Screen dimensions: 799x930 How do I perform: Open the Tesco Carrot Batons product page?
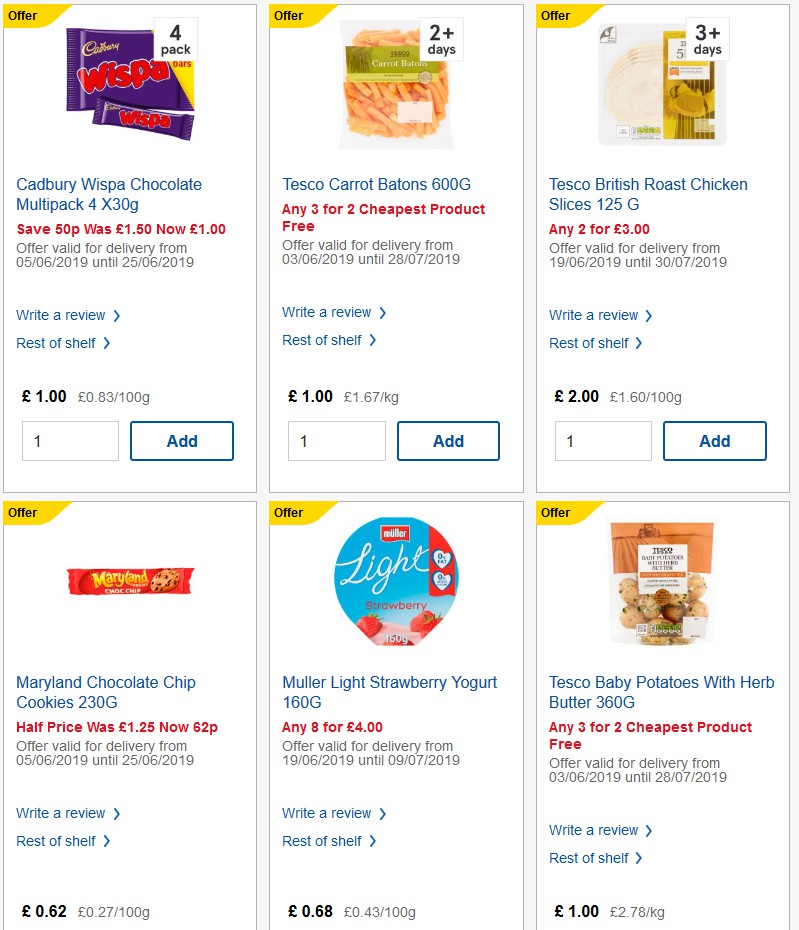(374, 184)
